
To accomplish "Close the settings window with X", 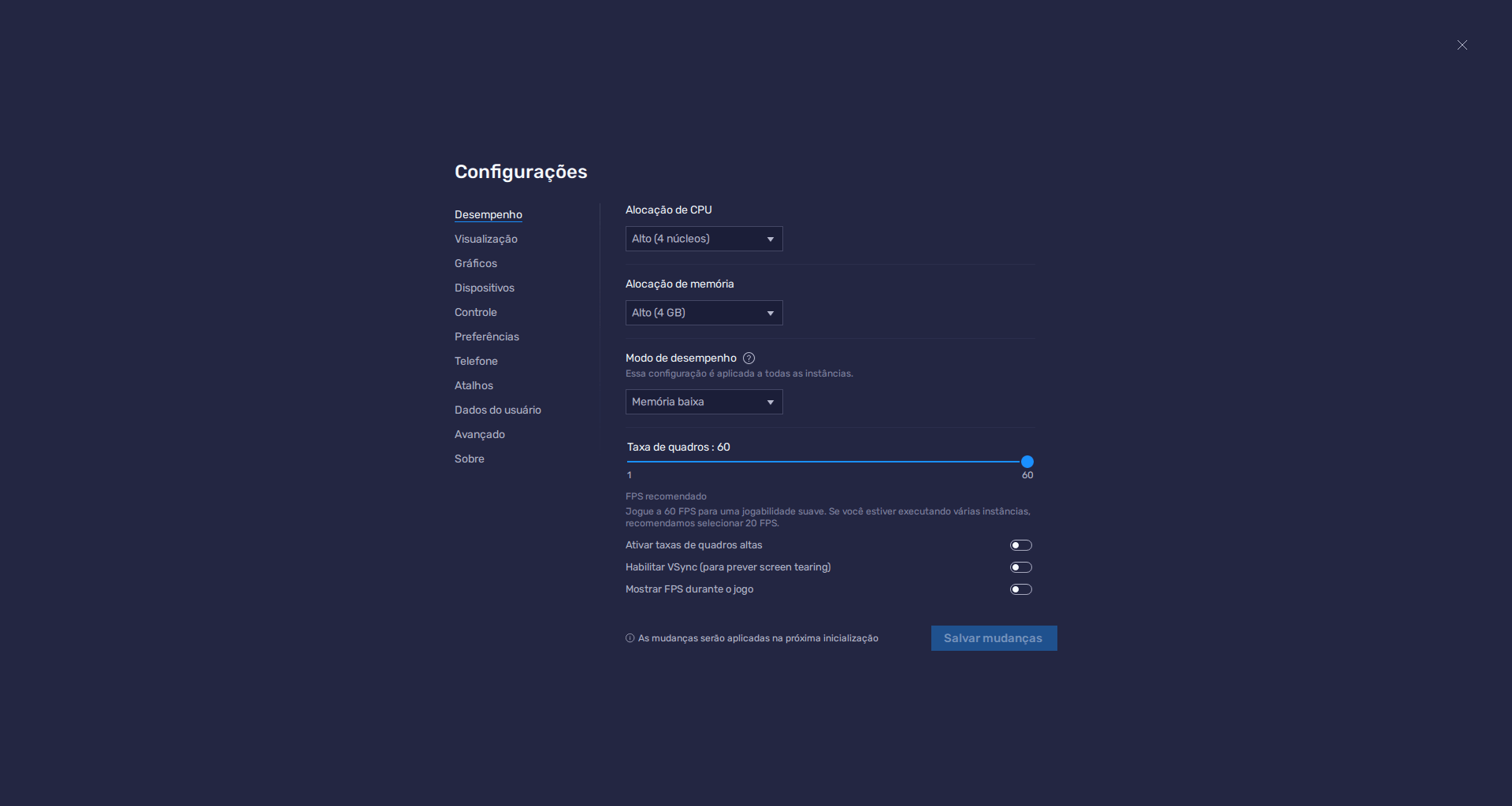I will click(1462, 45).
